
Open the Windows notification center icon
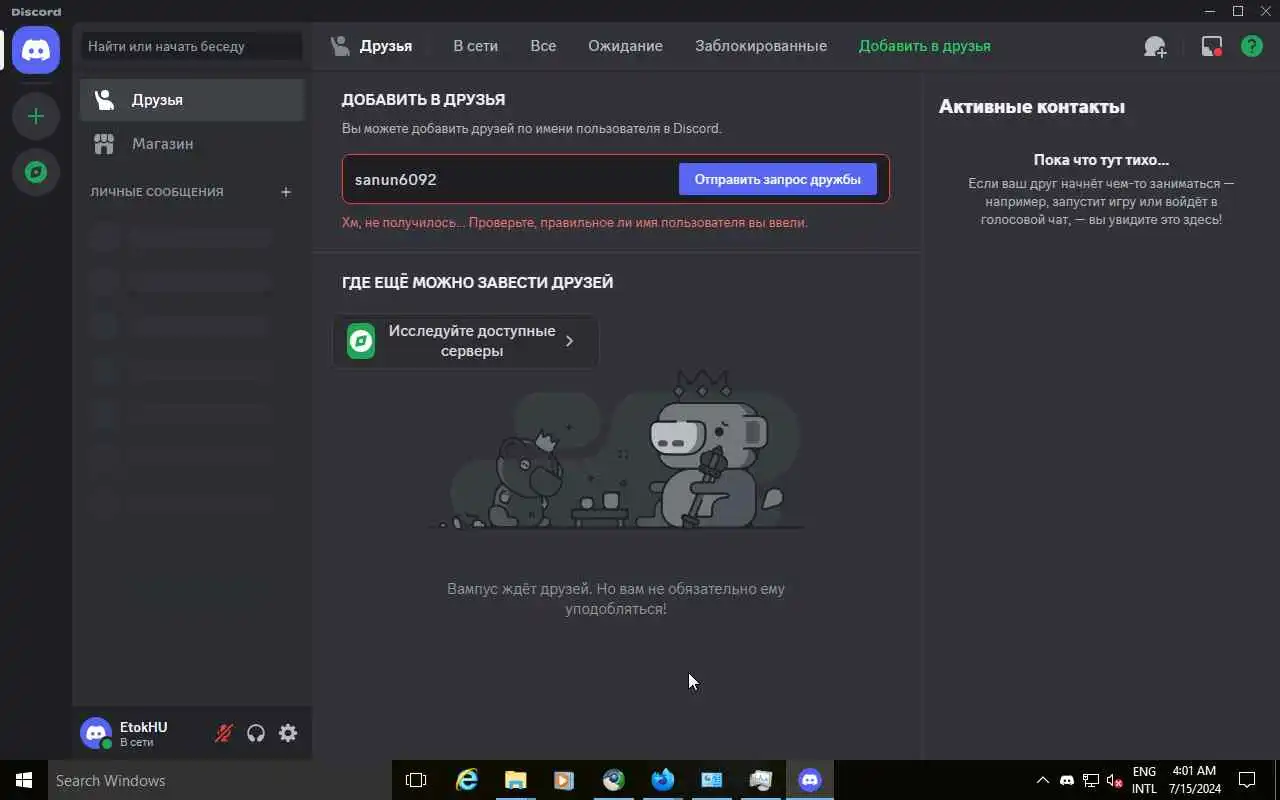click(1247, 780)
